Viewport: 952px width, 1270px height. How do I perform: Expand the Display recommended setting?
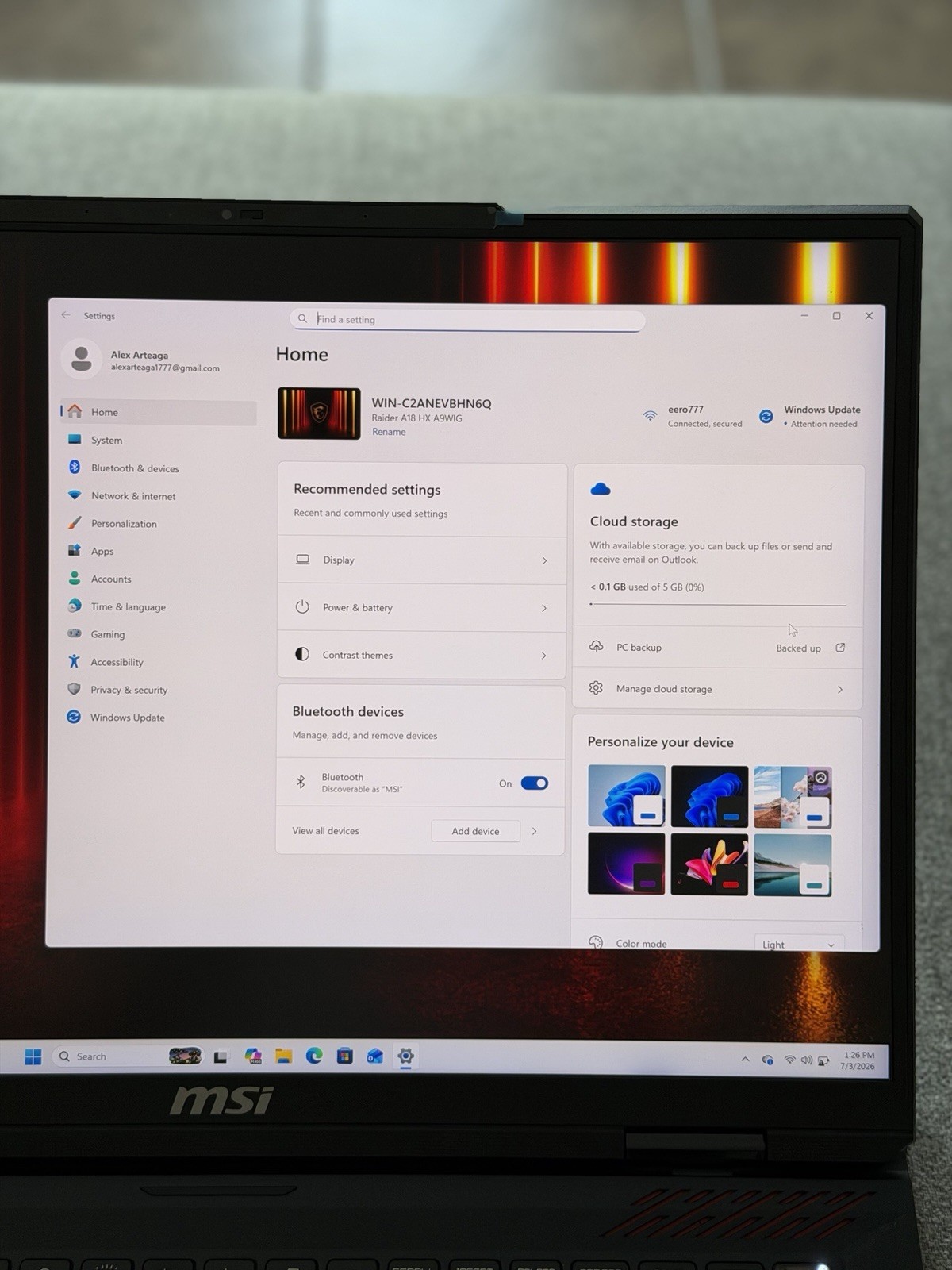click(421, 560)
